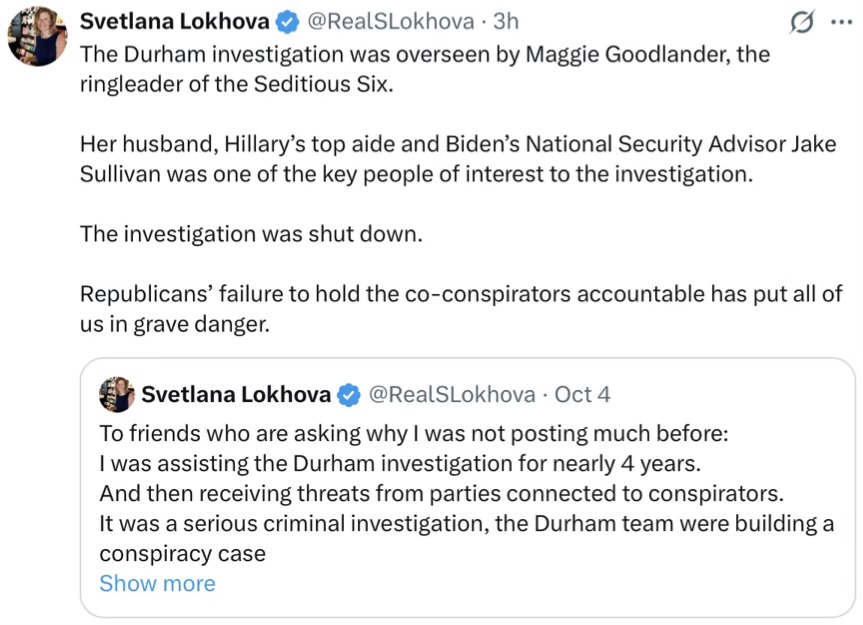Click the @RealSLokhova handle in the quoted tweet
The width and height of the screenshot is (863, 625).
(452, 394)
